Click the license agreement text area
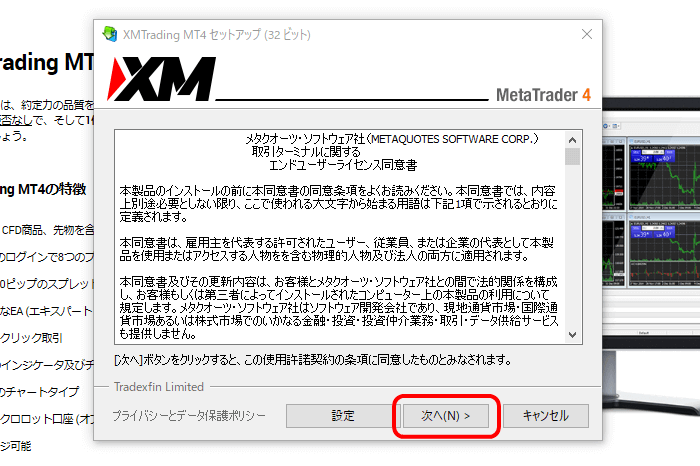This screenshot has width=700, height=466. pos(339,237)
